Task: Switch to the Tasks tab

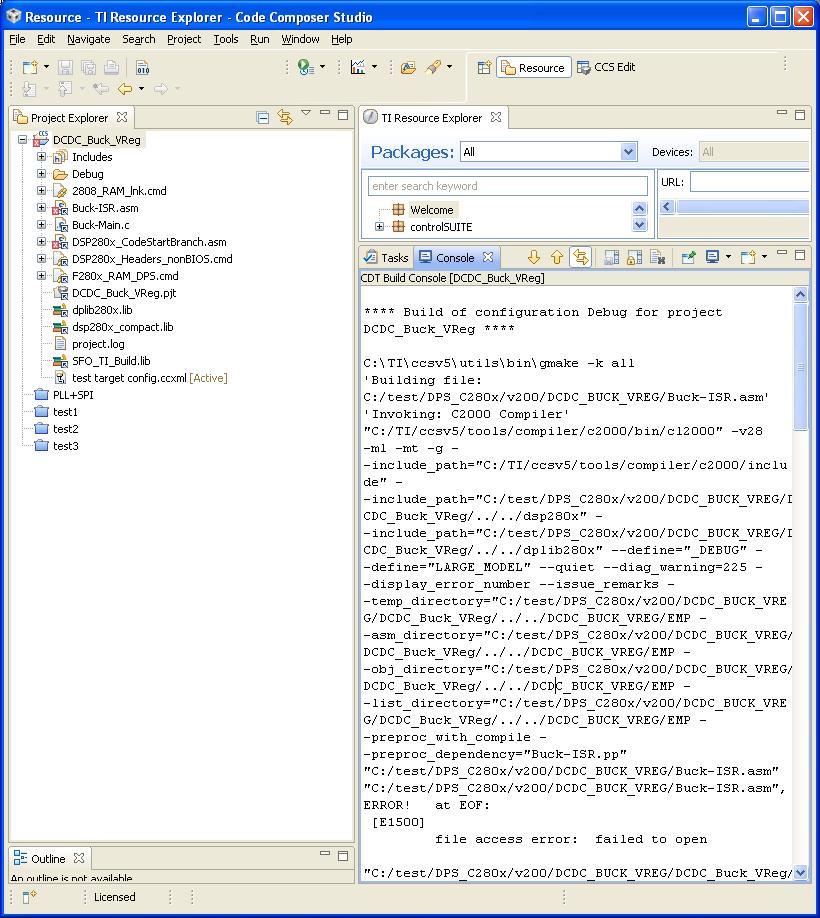Action: (x=386, y=258)
